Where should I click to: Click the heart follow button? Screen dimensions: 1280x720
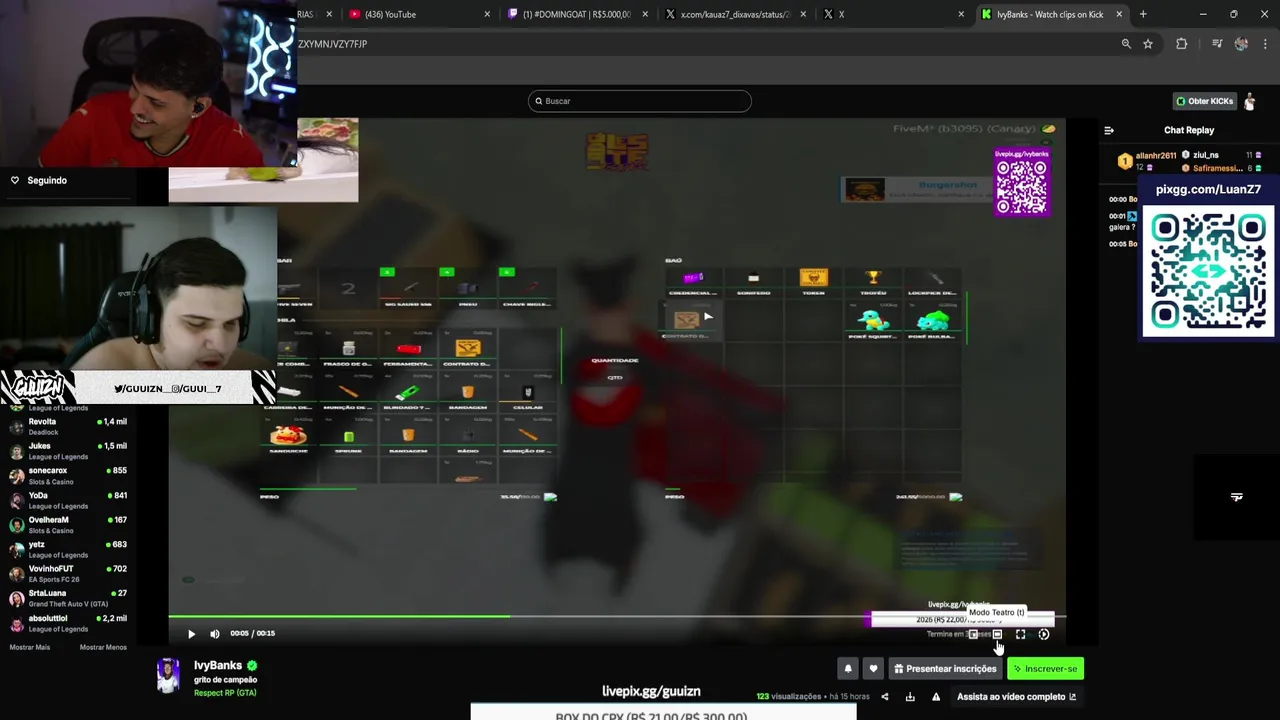(x=873, y=669)
